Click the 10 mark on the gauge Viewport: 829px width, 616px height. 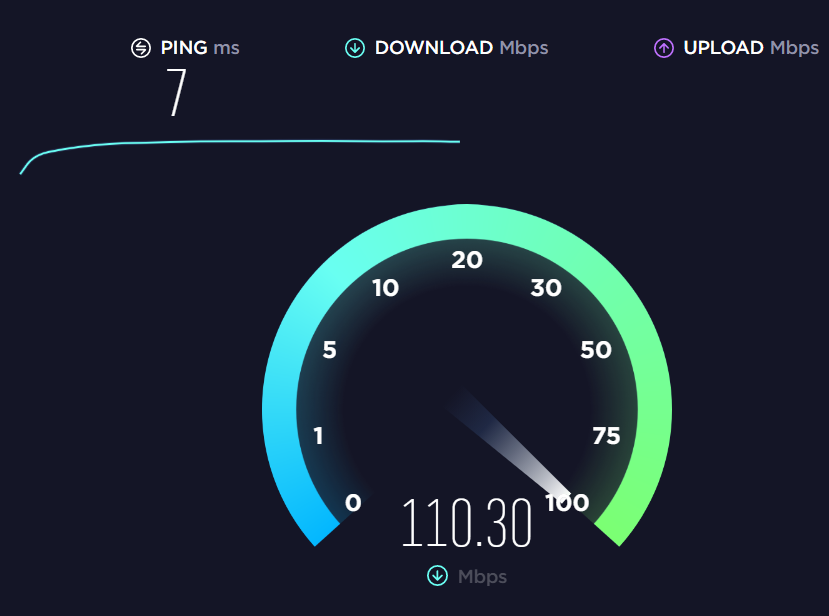[x=385, y=288]
